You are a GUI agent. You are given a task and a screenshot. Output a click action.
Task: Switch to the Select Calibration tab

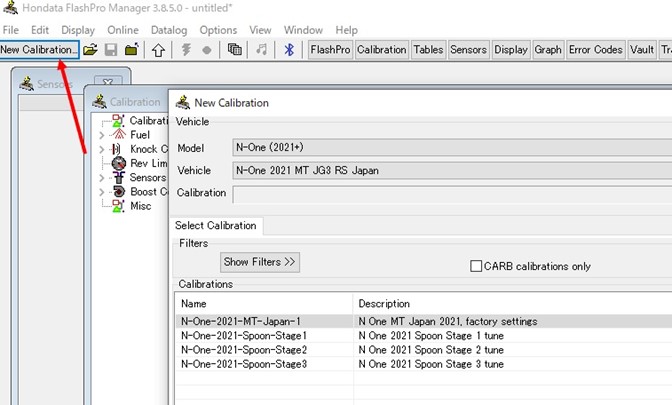pyautogui.click(x=216, y=226)
